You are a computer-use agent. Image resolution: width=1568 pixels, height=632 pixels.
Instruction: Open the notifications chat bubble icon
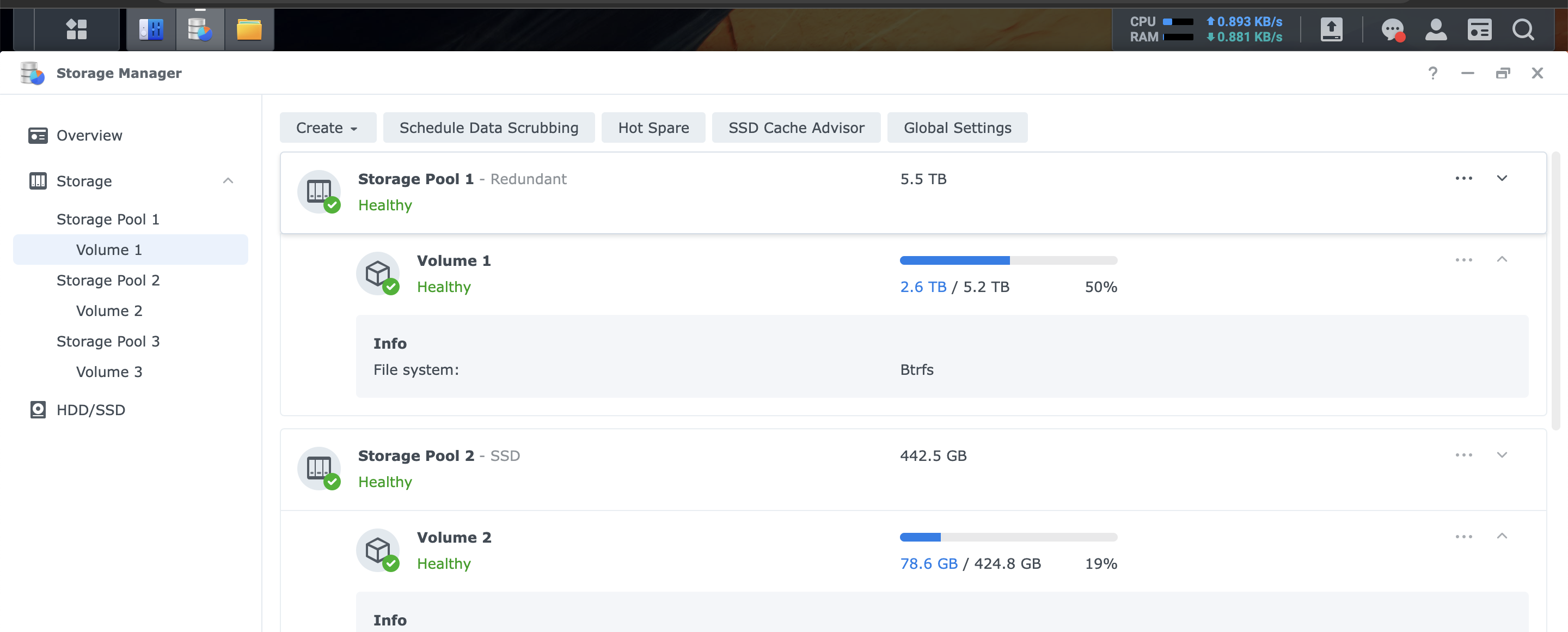[1392, 29]
